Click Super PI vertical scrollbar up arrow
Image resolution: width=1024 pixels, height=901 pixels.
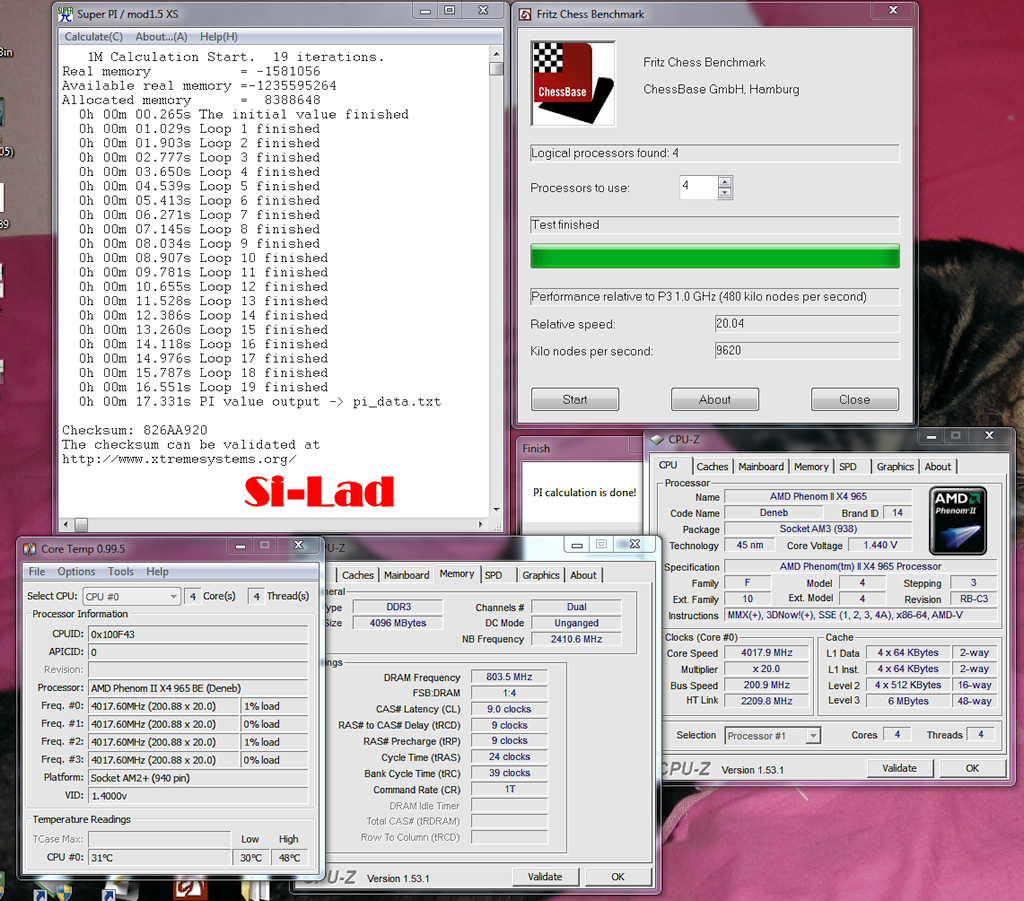(x=496, y=54)
